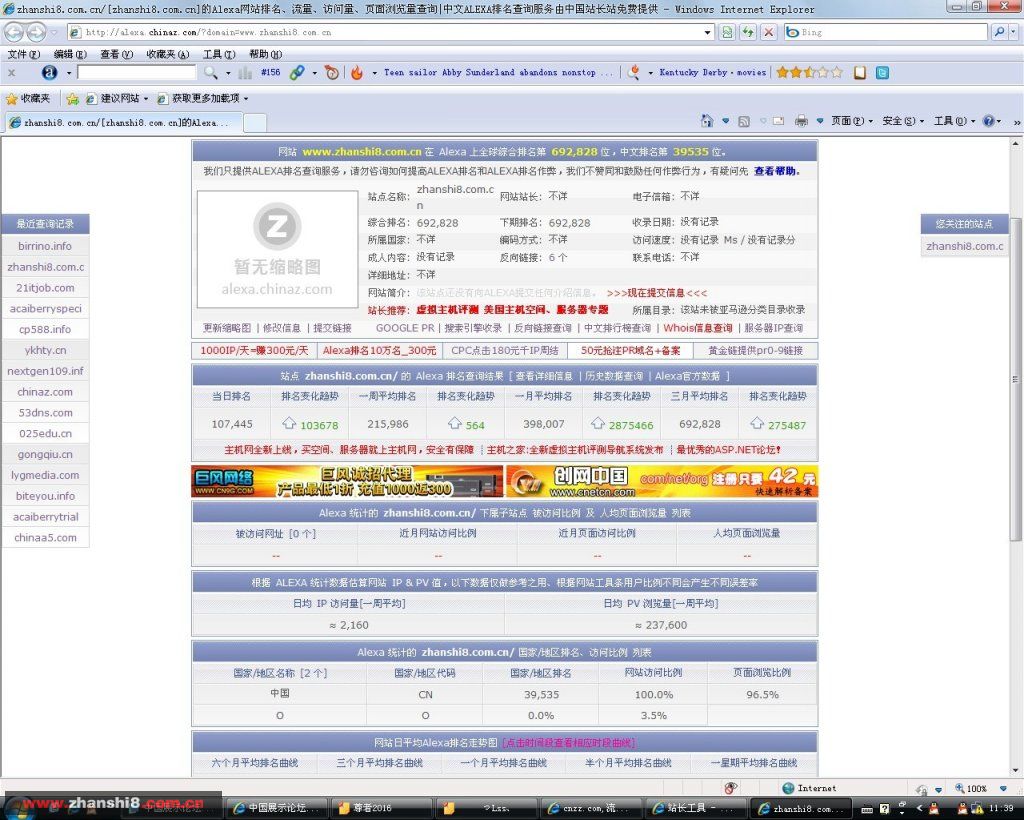
Task: Expand the 获取更多加载项 dropdown arrow
Action: pyautogui.click(x=246, y=99)
